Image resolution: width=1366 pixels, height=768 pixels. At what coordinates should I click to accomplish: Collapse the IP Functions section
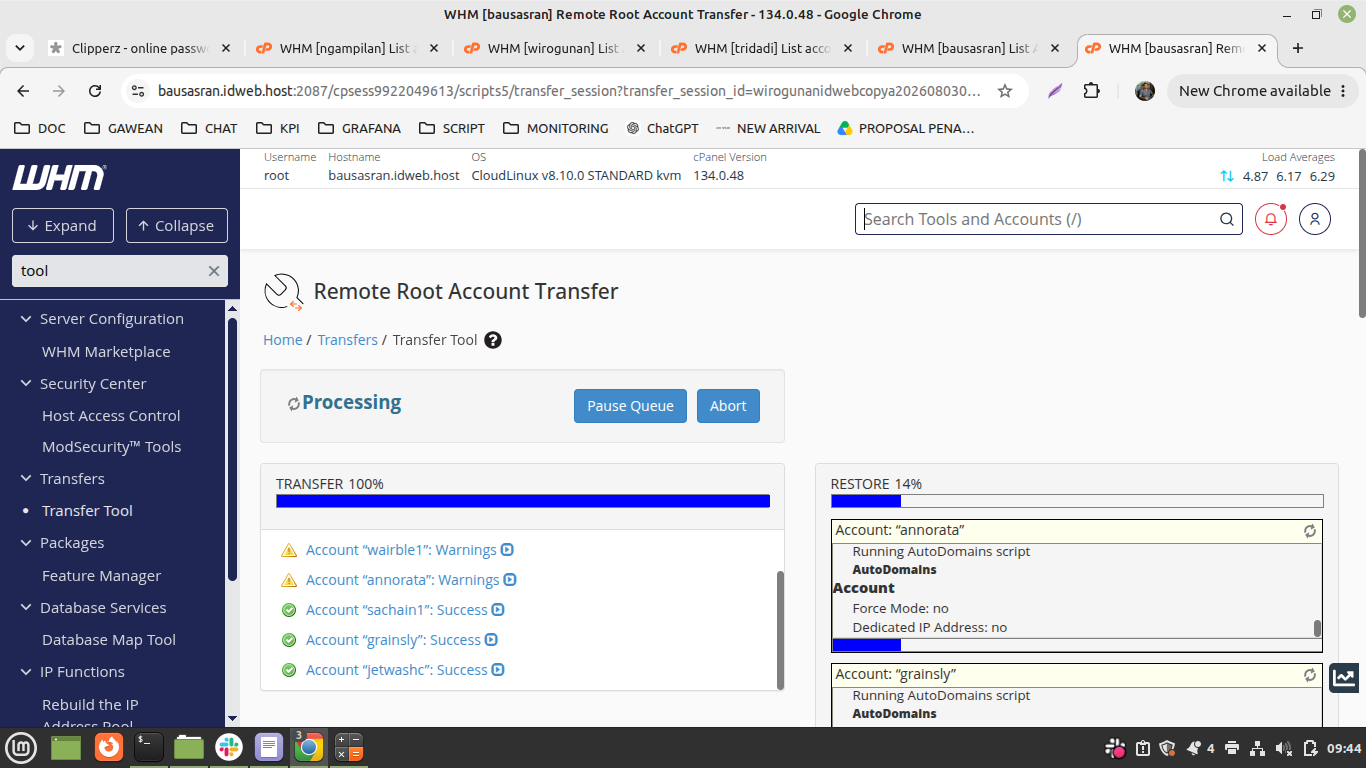tap(27, 672)
